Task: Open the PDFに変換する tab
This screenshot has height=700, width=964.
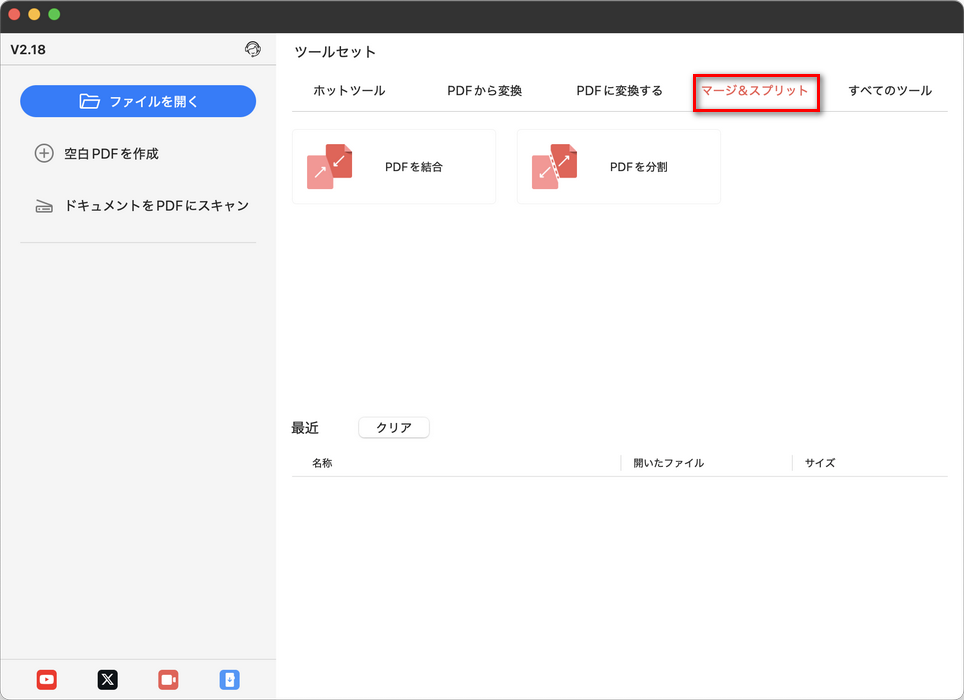Action: [623, 89]
